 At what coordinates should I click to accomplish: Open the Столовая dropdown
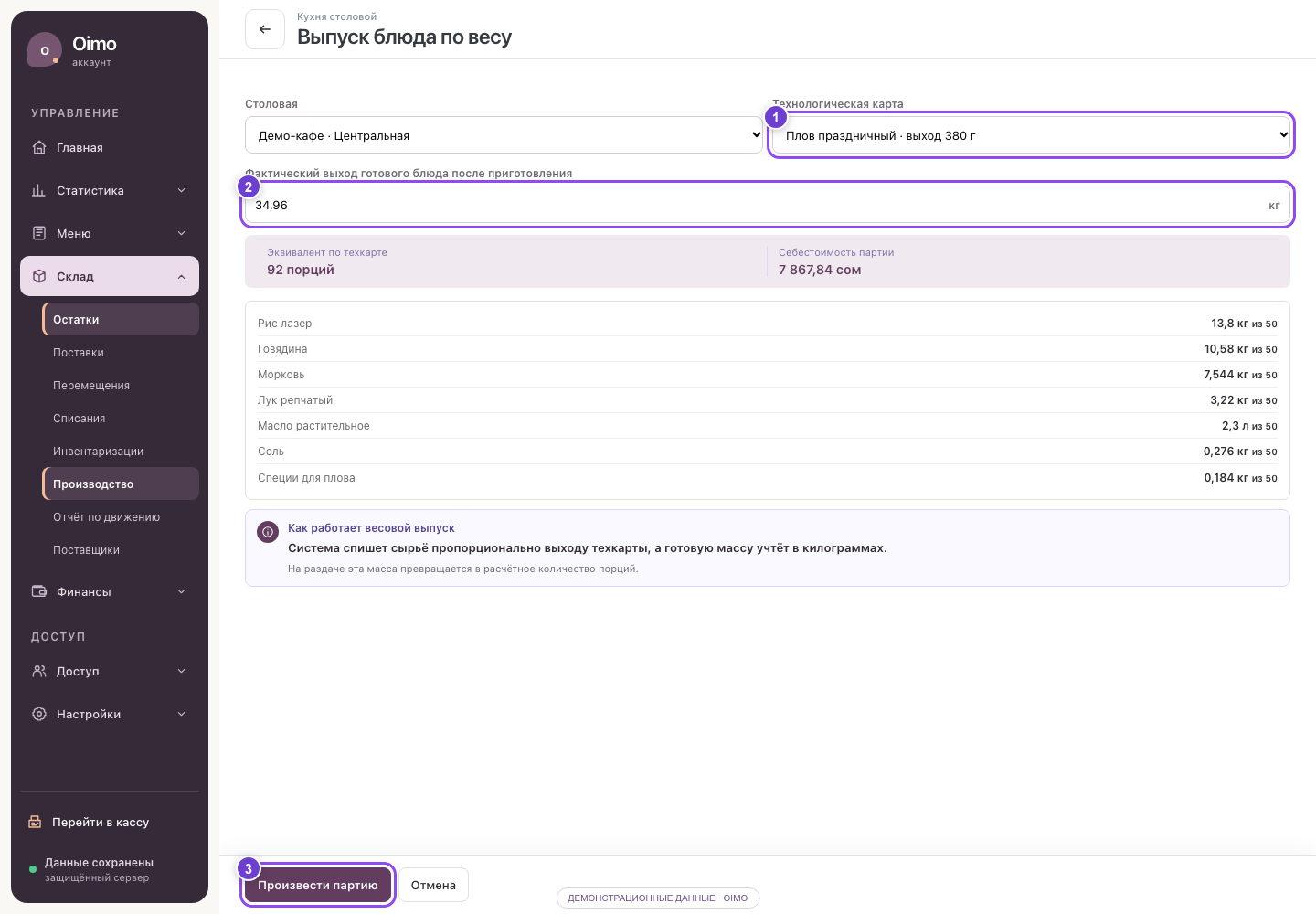click(504, 135)
